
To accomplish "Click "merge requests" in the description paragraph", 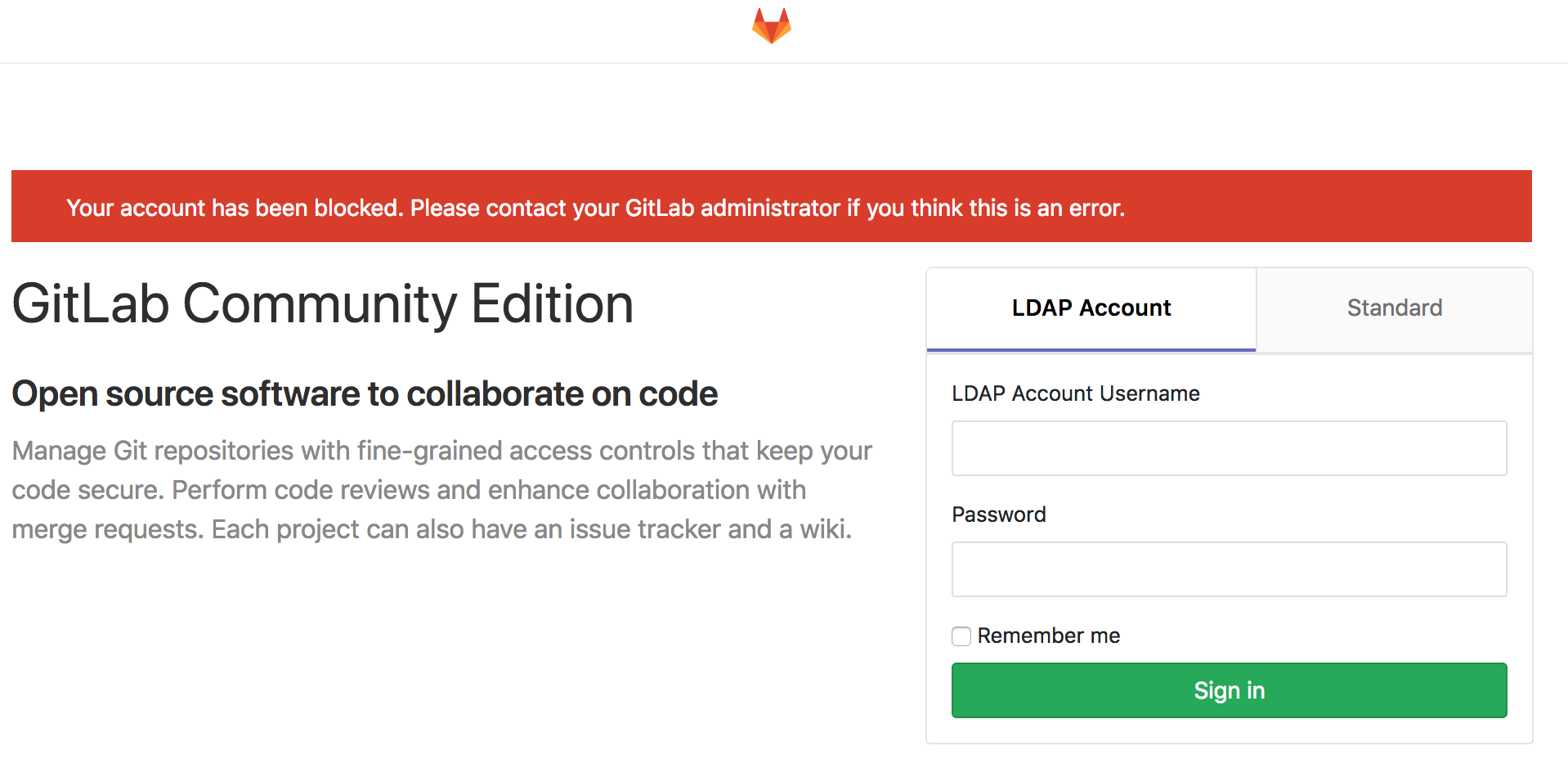I will pyautogui.click(x=106, y=529).
